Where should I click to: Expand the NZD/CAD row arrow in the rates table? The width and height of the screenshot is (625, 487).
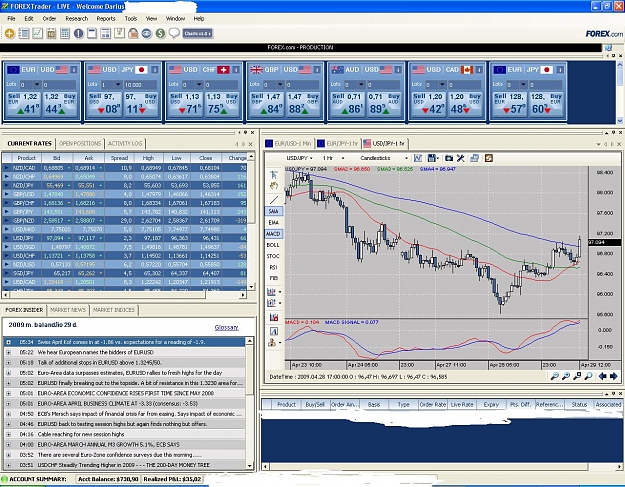6,168
